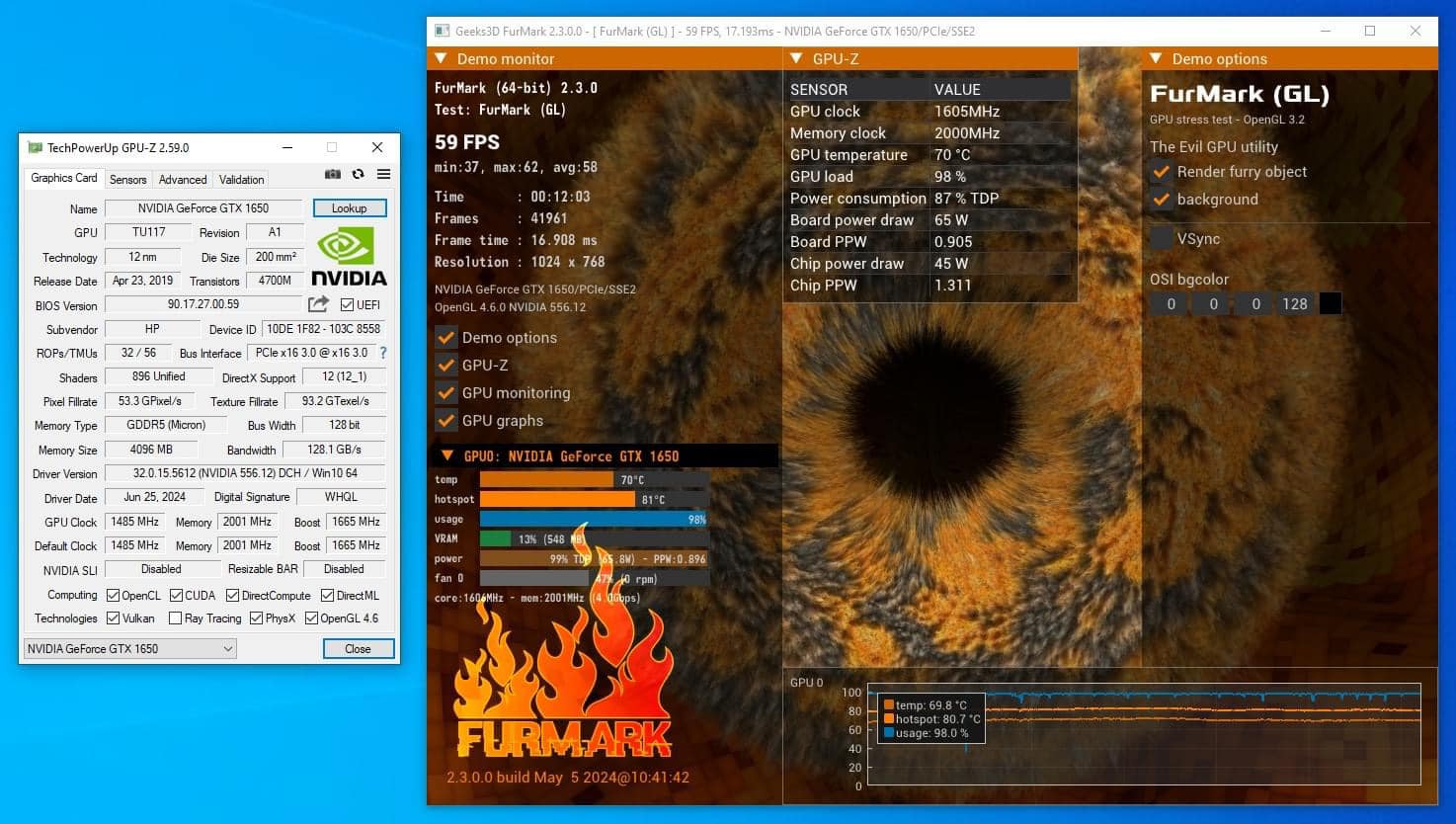Click the black OSI bgcolor swatch
Image resolution: width=1456 pixels, height=824 pixels.
coord(1331,304)
